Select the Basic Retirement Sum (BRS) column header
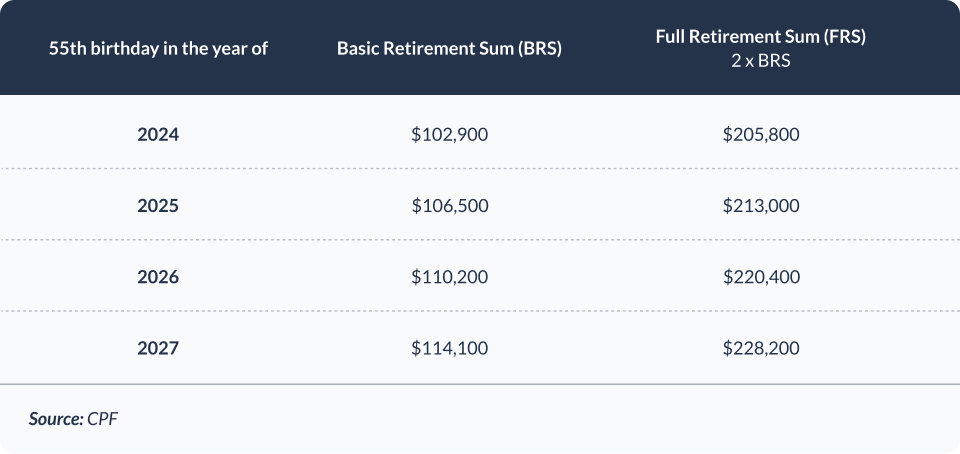This screenshot has height=454, width=960. [449, 48]
